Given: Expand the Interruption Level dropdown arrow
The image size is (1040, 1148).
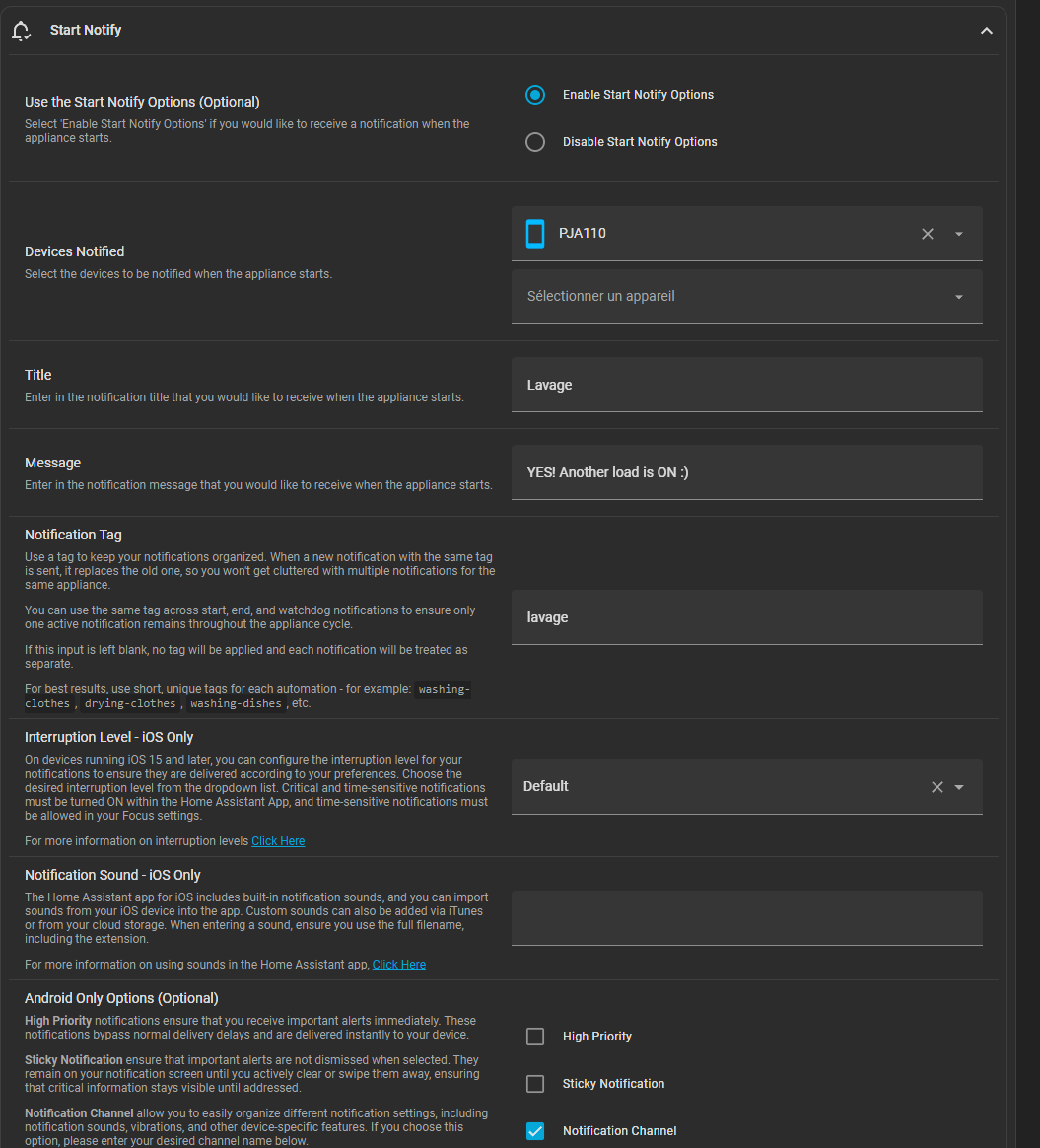Looking at the screenshot, I should click(959, 787).
